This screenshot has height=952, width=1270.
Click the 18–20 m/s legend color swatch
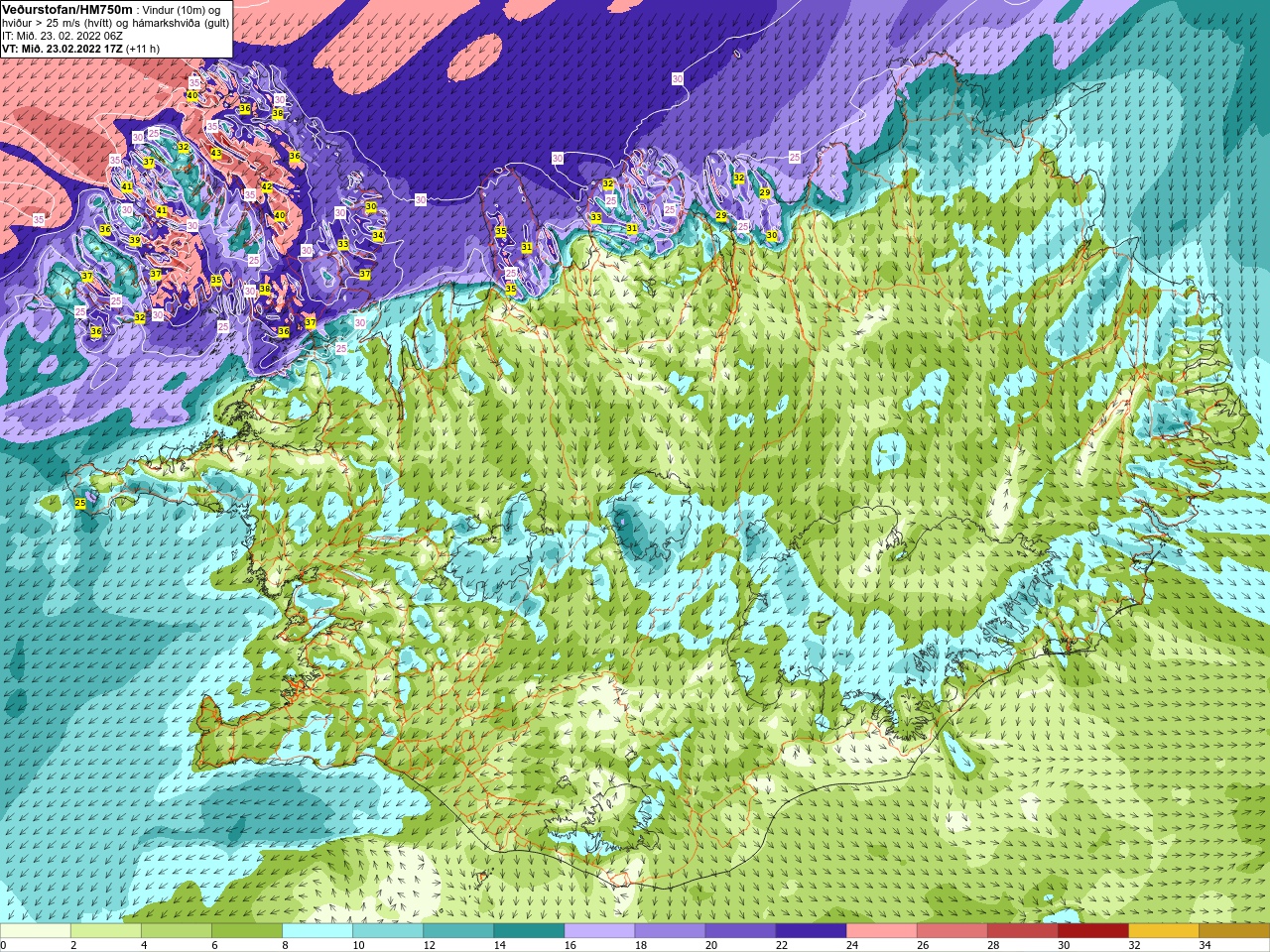click(x=670, y=931)
